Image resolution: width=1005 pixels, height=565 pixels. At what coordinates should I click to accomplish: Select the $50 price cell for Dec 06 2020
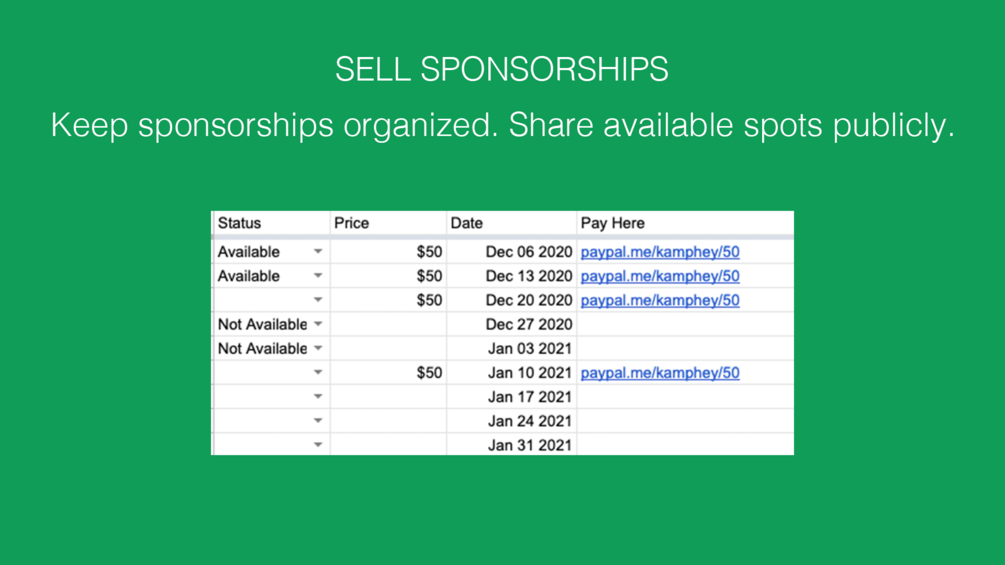pyautogui.click(x=388, y=252)
